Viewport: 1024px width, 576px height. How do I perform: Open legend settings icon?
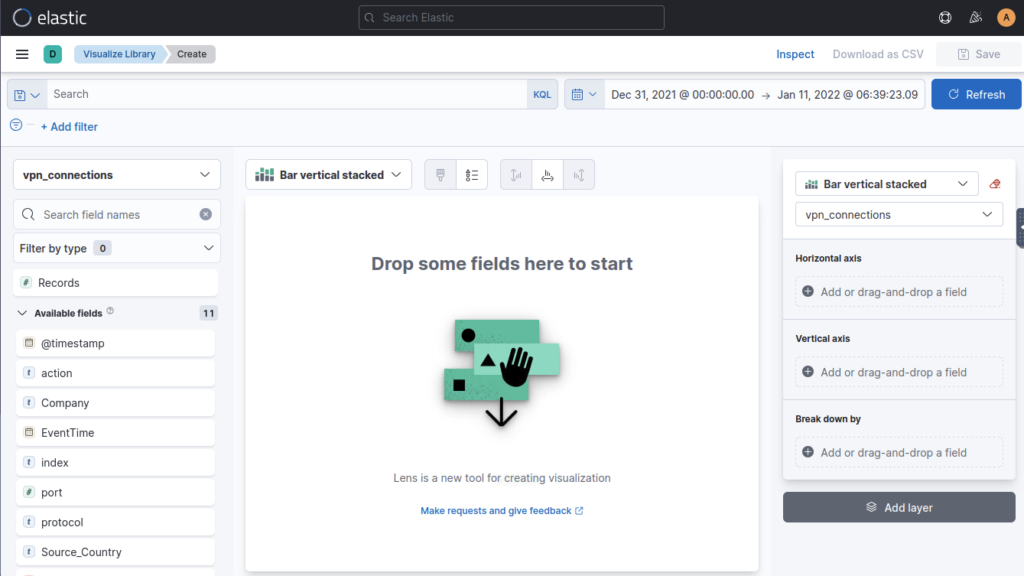pyautogui.click(x=472, y=175)
